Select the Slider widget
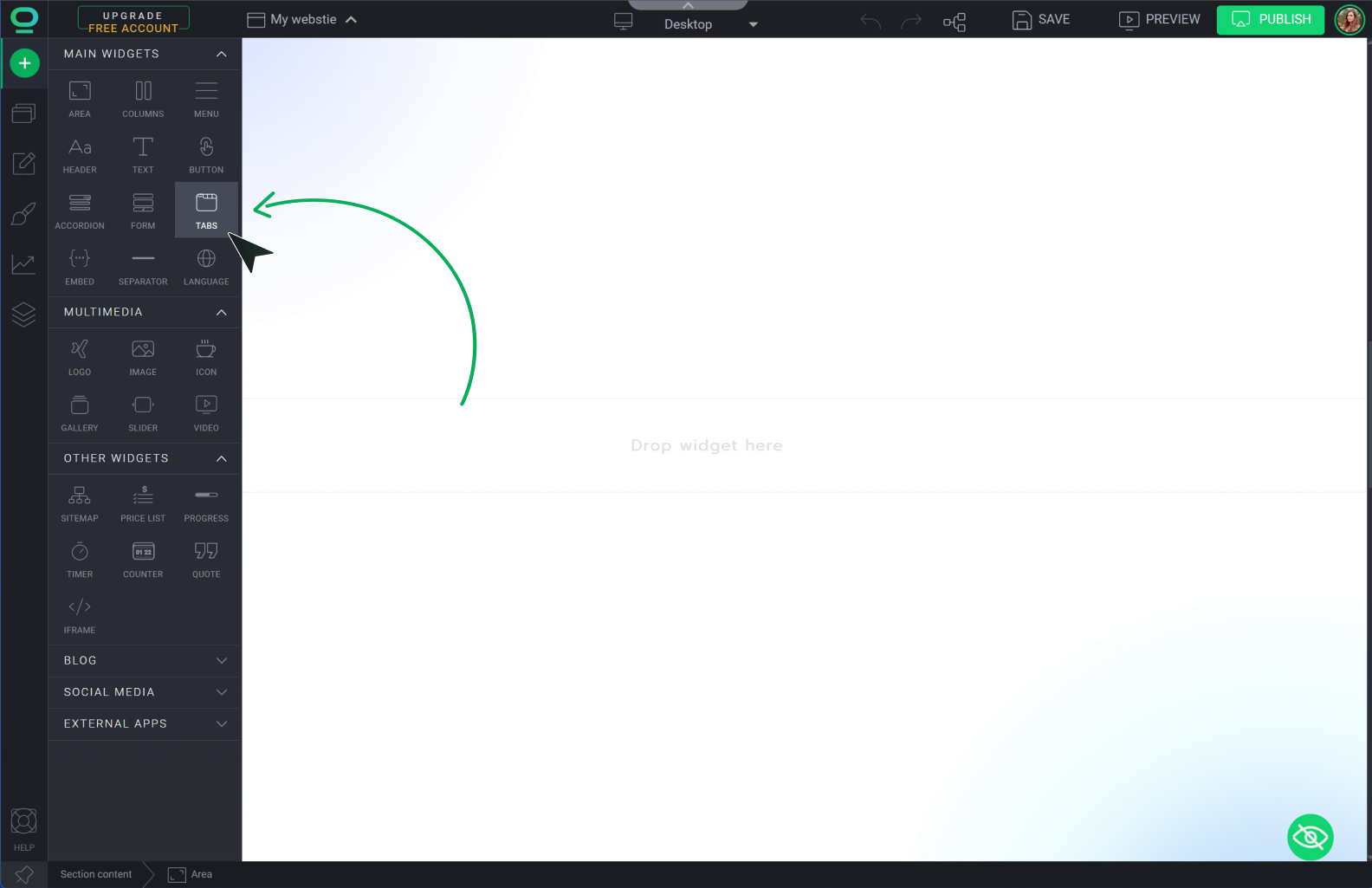The image size is (1372, 888). pos(143,413)
